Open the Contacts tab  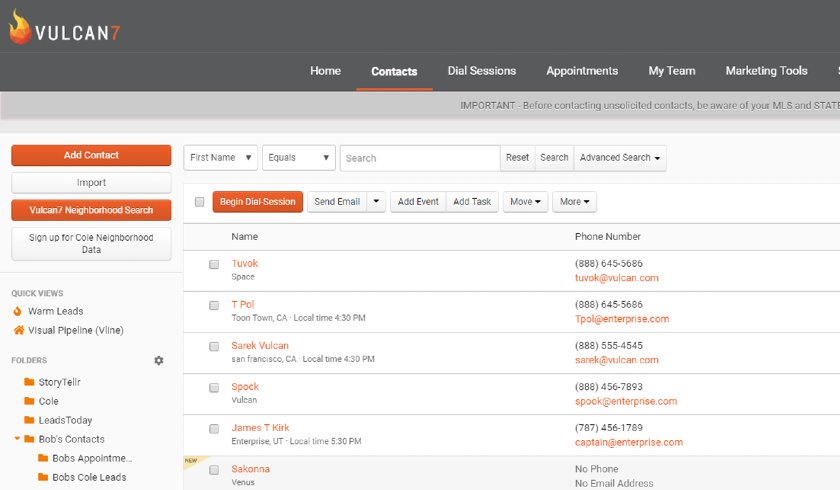click(x=394, y=71)
